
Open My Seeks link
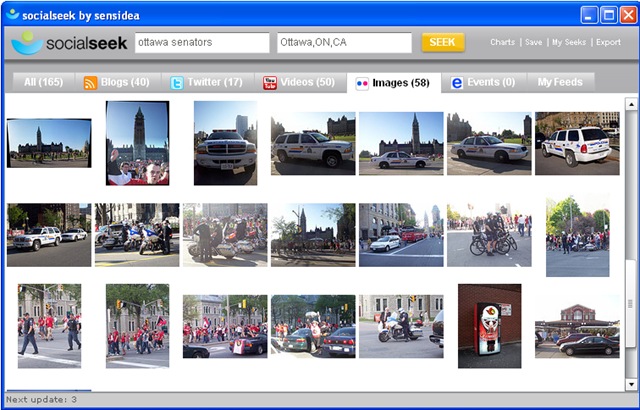569,43
